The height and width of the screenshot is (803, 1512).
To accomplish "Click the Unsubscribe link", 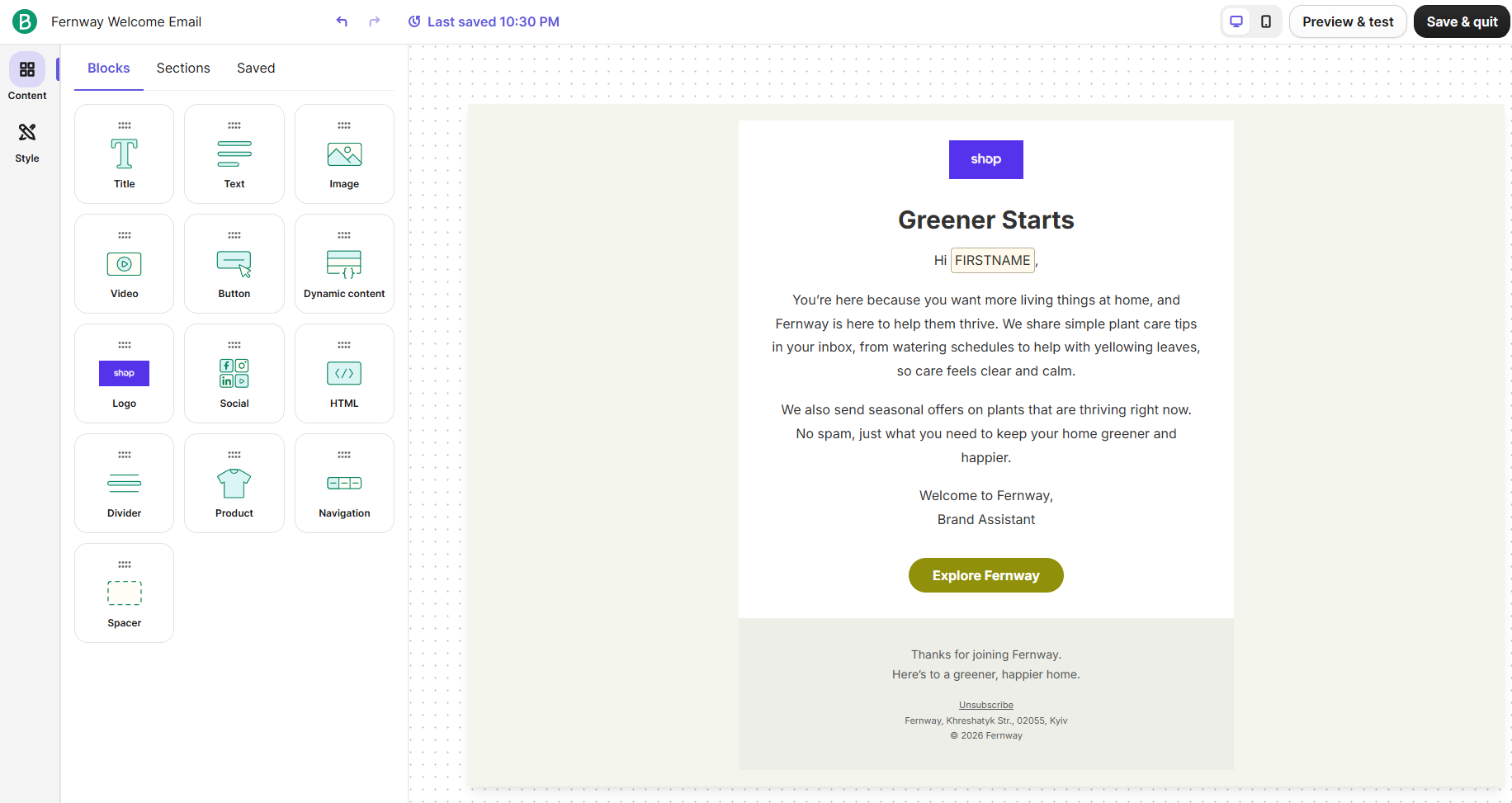I will tap(986, 705).
